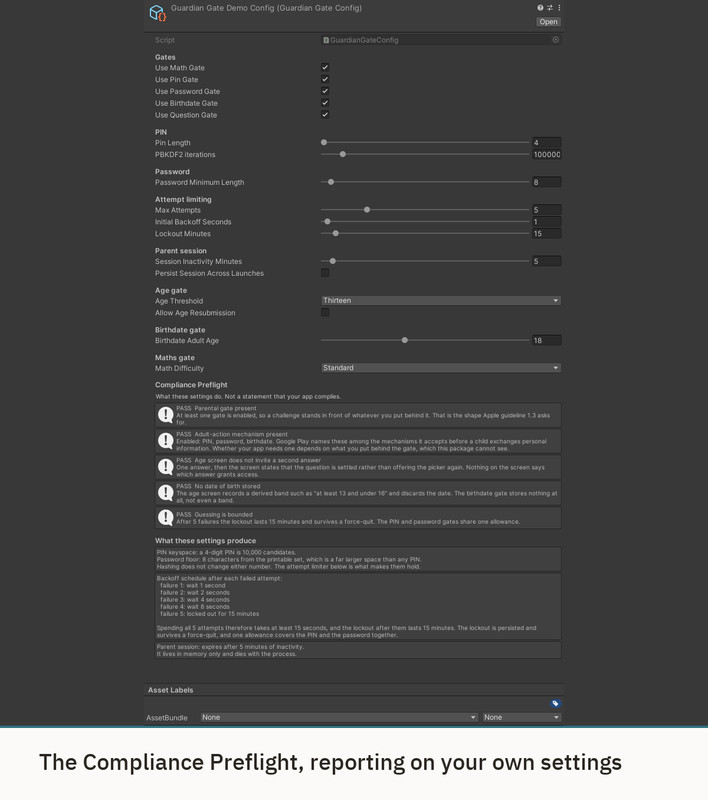Click the Age Threshold label
This screenshot has width=708, height=800.
pyautogui.click(x=179, y=301)
